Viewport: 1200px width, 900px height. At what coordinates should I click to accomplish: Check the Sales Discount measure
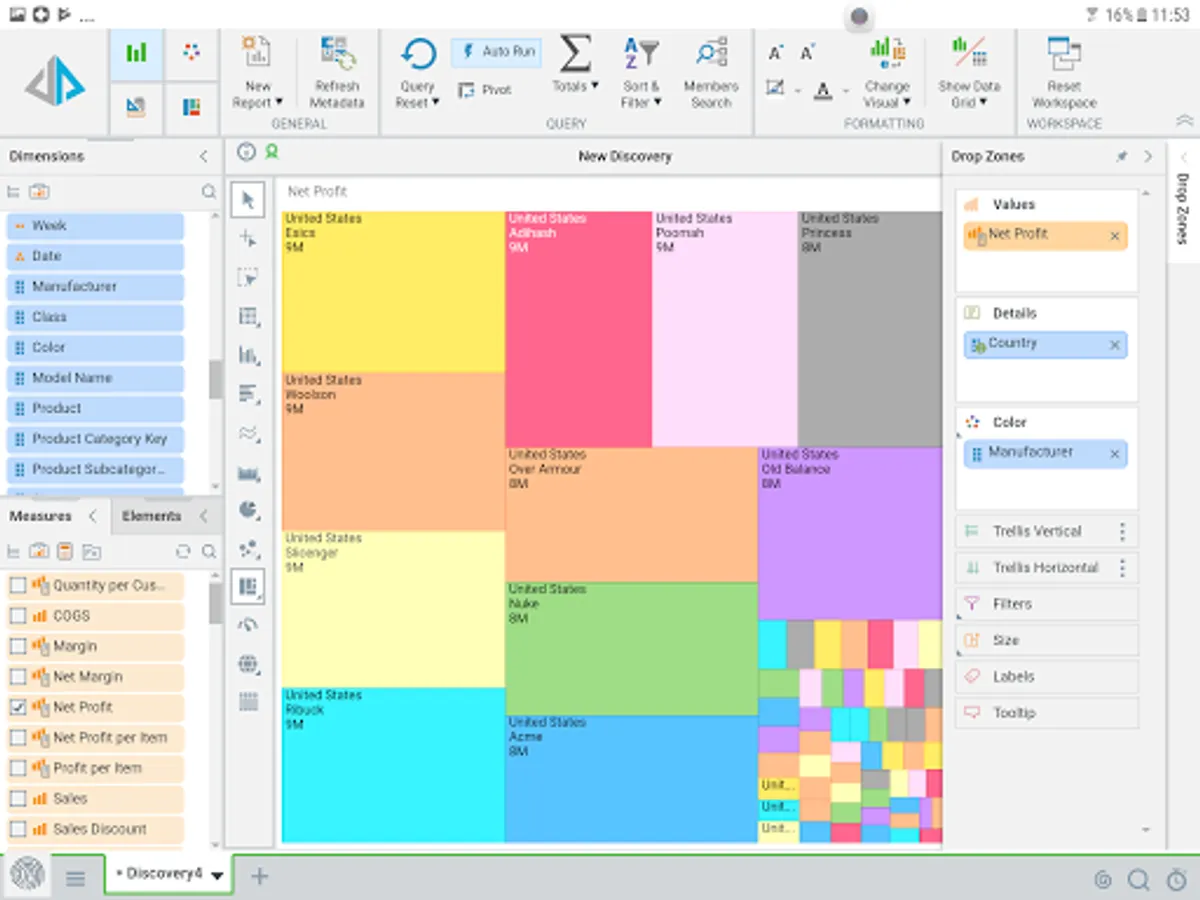(17, 829)
